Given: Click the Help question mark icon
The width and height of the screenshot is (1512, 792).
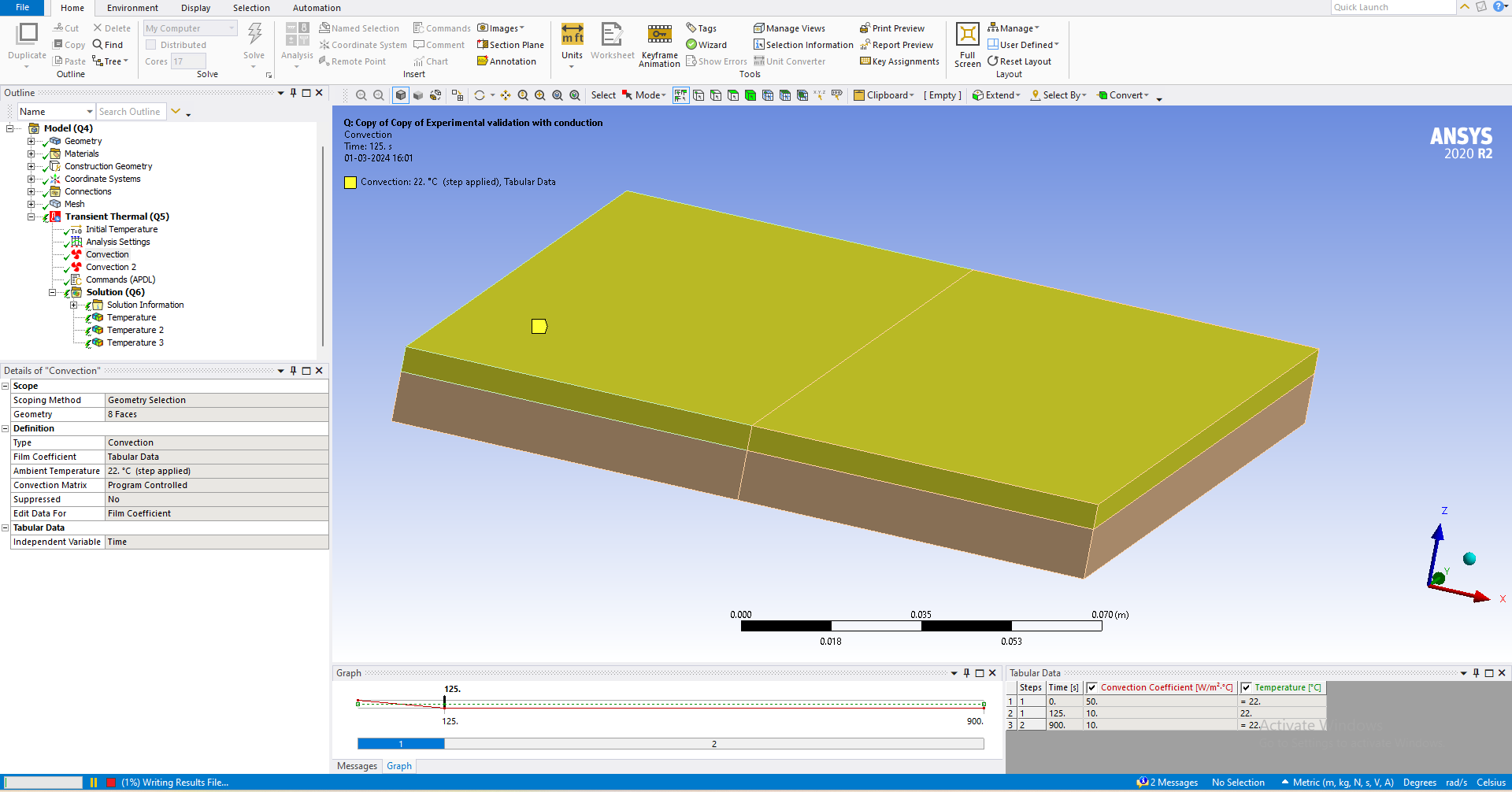Looking at the screenshot, I should [x=1499, y=6].
